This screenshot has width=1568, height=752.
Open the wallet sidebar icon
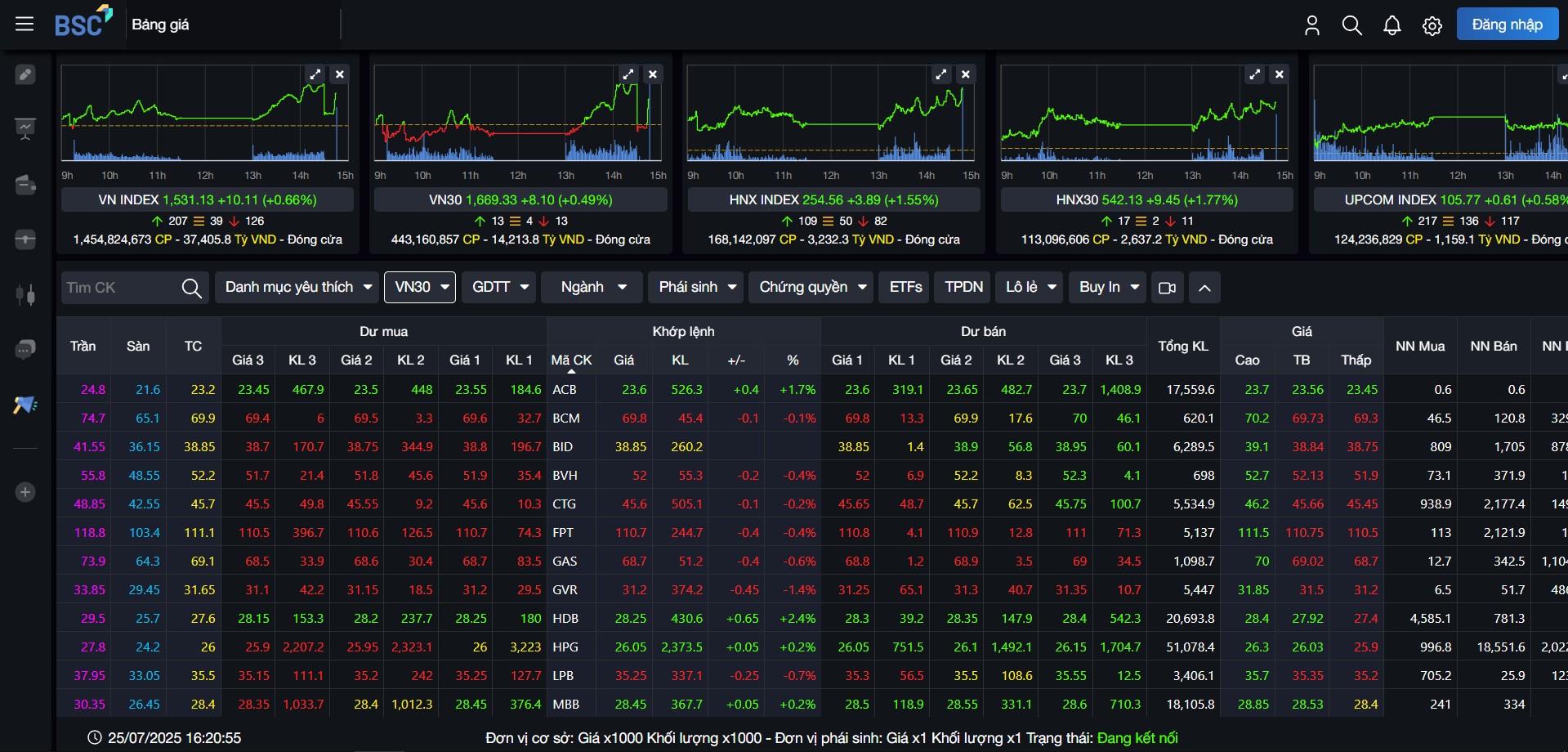click(25, 185)
